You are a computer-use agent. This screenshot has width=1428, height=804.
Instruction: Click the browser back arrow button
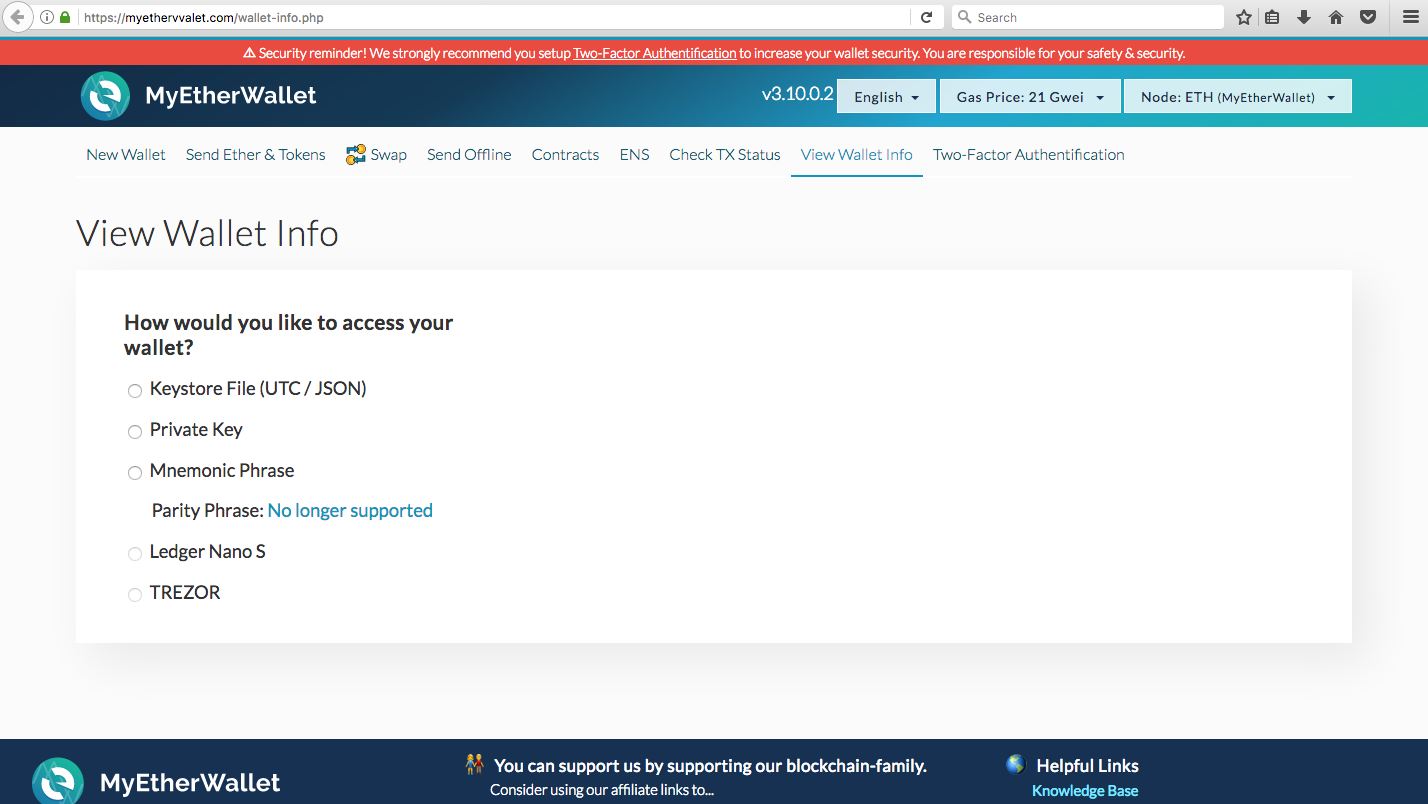click(16, 17)
